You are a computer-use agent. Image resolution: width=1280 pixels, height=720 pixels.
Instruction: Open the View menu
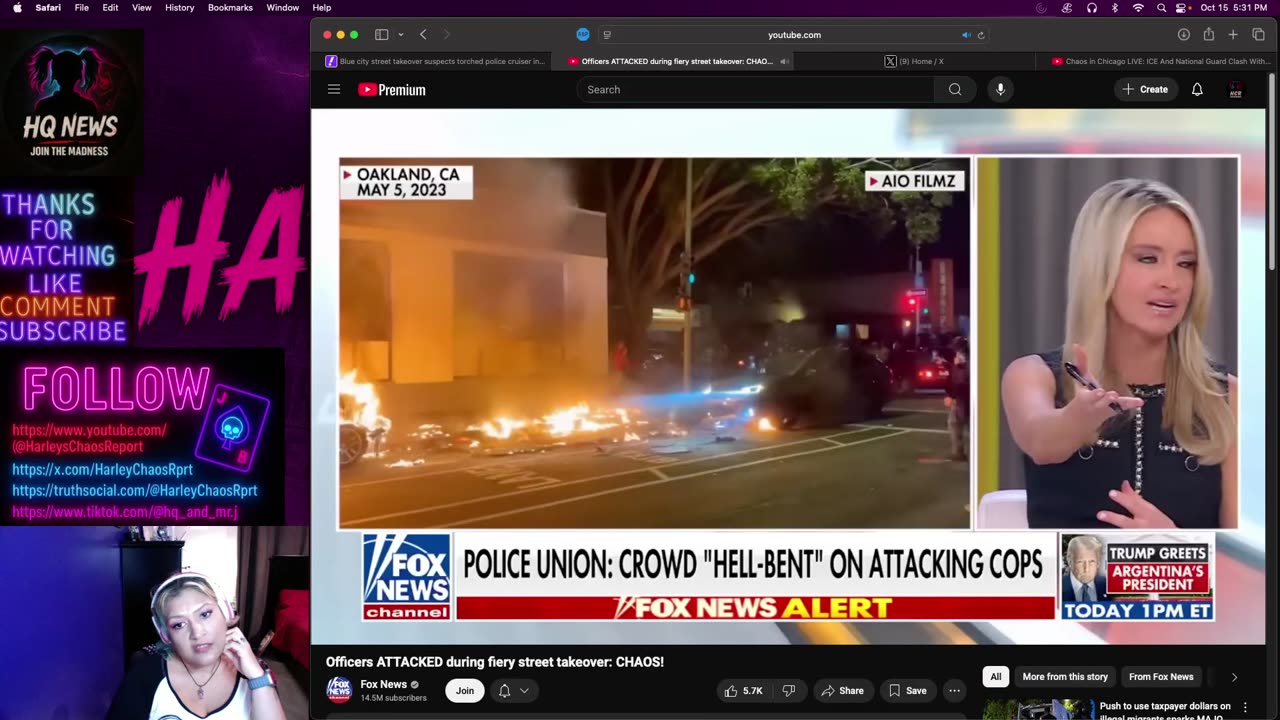pyautogui.click(x=142, y=7)
